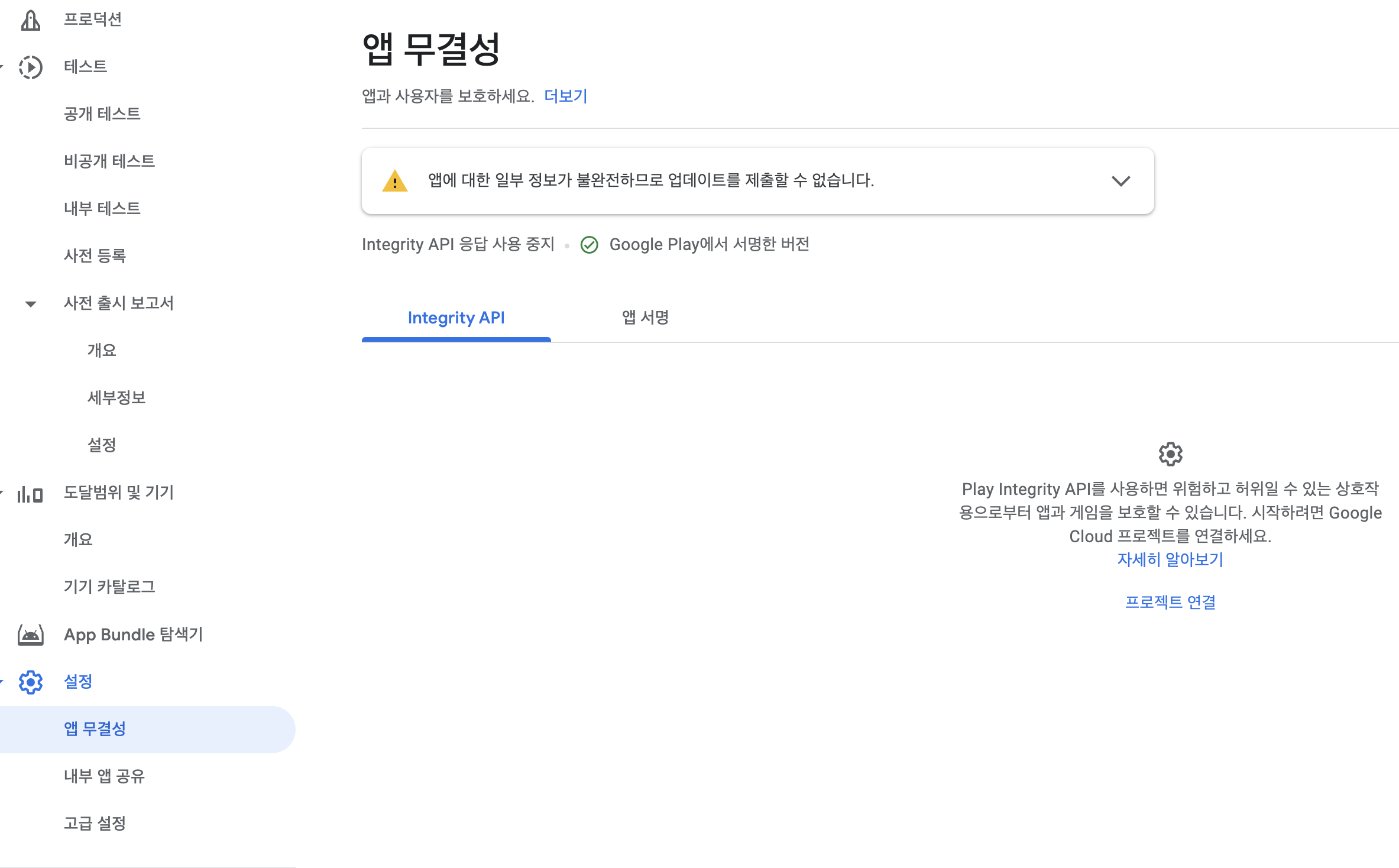Click the 더보기 link under the title
The width and height of the screenshot is (1399, 868).
565,96
